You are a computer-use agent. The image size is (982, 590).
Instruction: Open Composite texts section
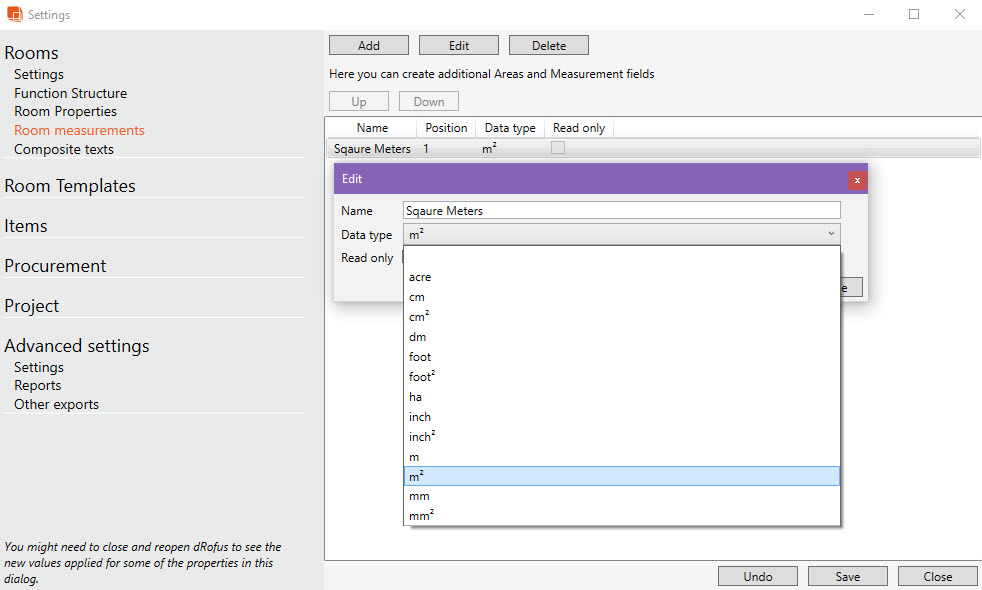64,149
